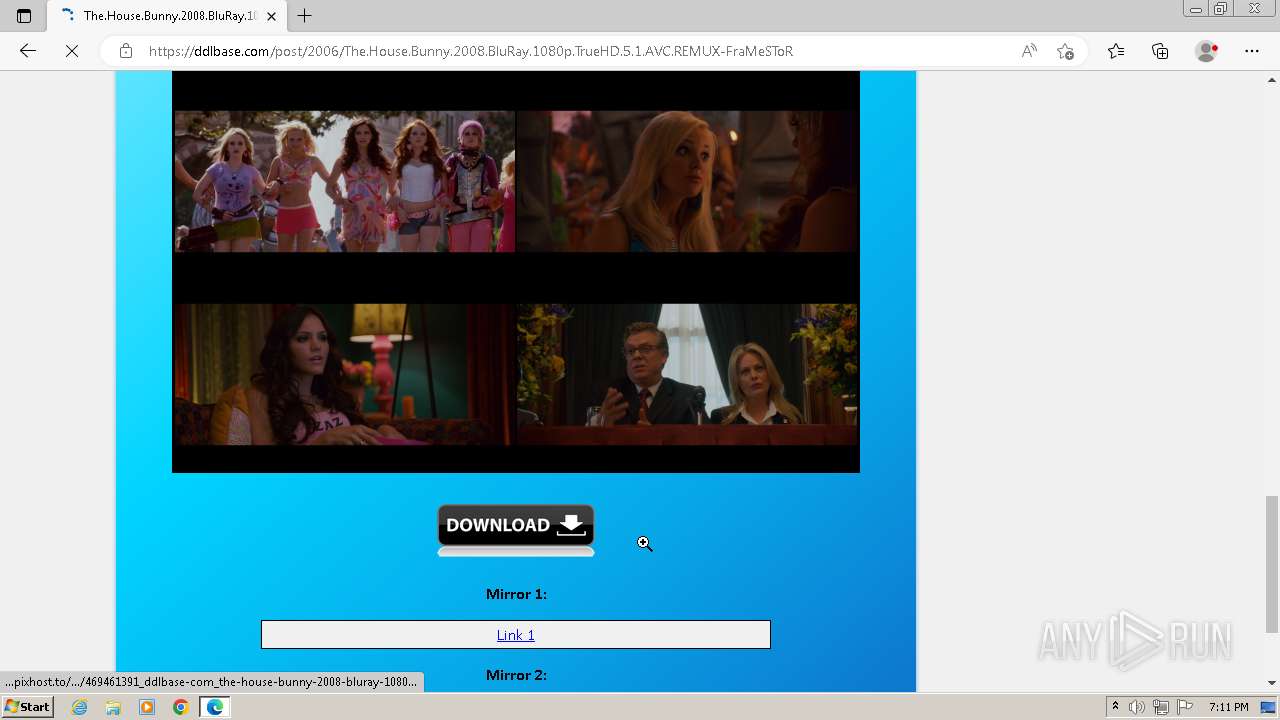Select The.House.Bunny.2008.BluRay tab
This screenshot has height=720, width=1280.
(168, 16)
